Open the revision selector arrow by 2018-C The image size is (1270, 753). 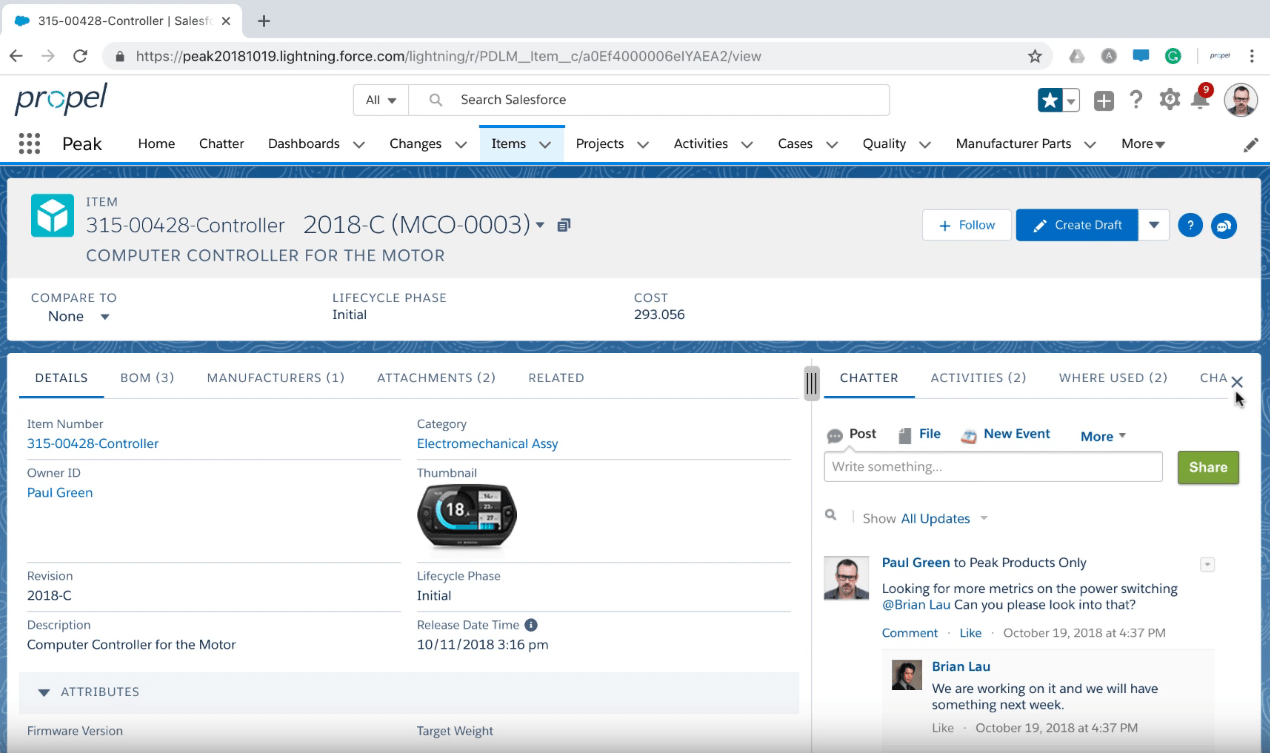[540, 225]
